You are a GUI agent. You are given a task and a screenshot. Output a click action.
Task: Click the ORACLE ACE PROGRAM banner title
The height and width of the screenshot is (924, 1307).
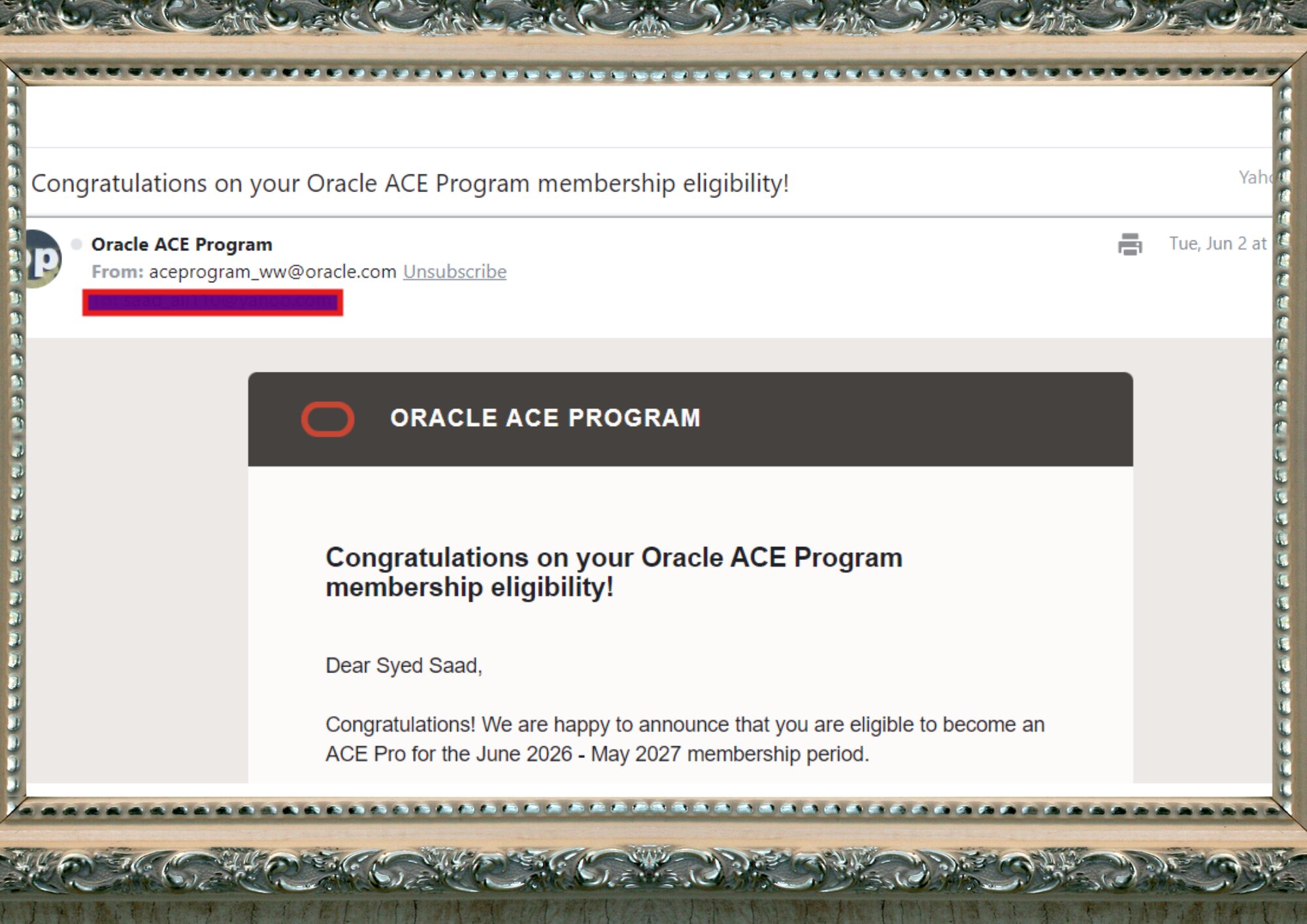pos(545,418)
